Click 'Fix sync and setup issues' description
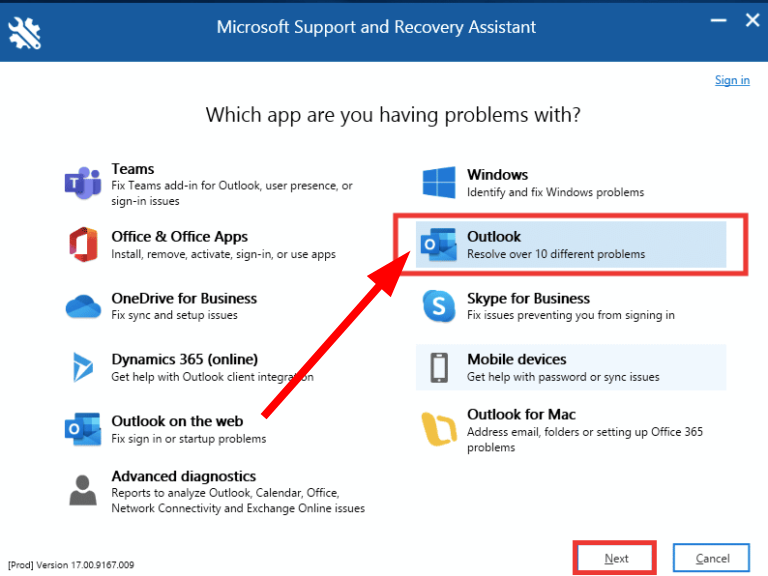 (x=174, y=315)
